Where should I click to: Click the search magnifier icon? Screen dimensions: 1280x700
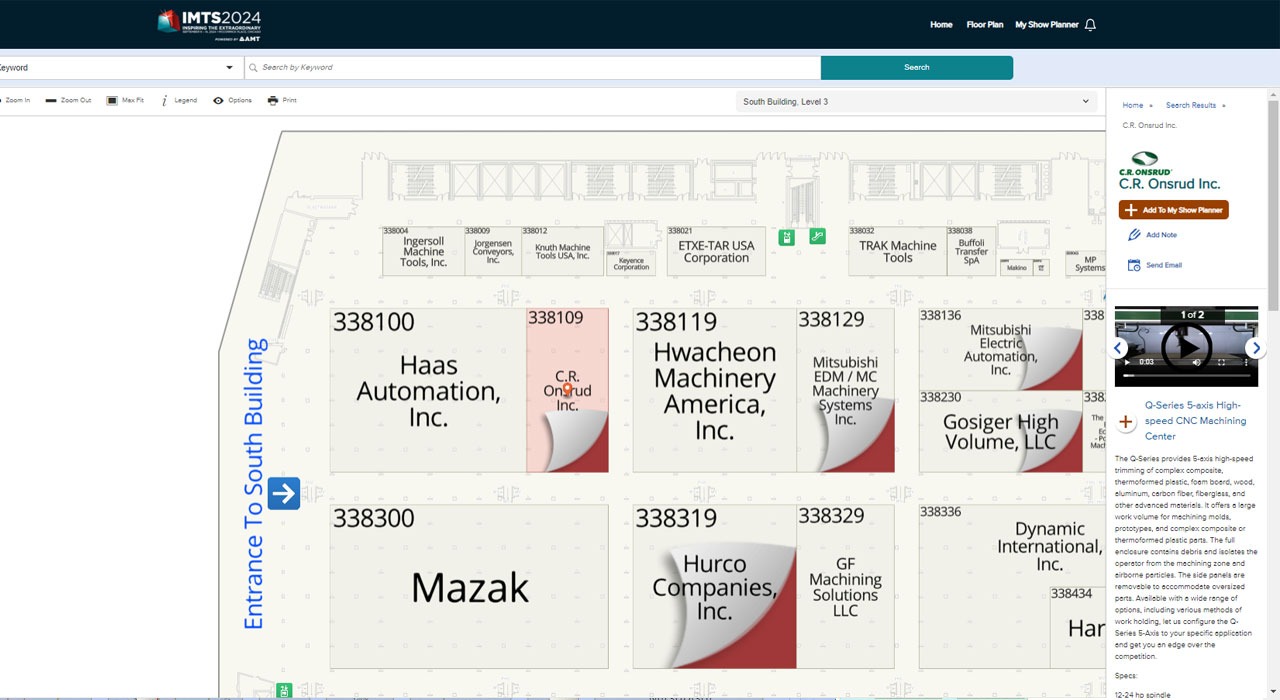click(x=254, y=68)
